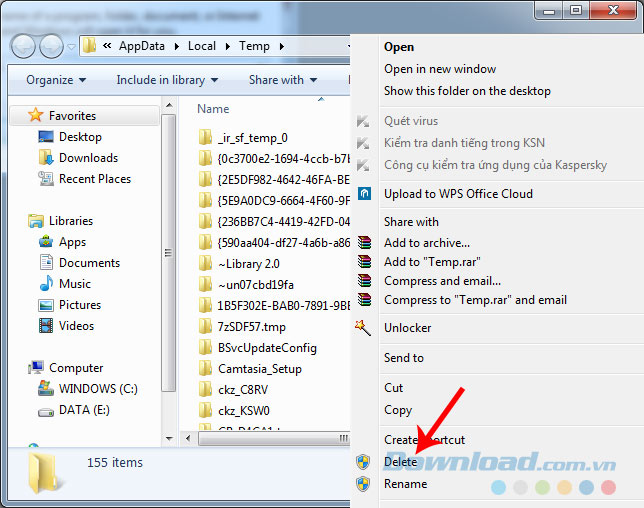This screenshot has height=508, width=644.
Task: Click the DATA (E:) drive icon
Action: point(46,411)
